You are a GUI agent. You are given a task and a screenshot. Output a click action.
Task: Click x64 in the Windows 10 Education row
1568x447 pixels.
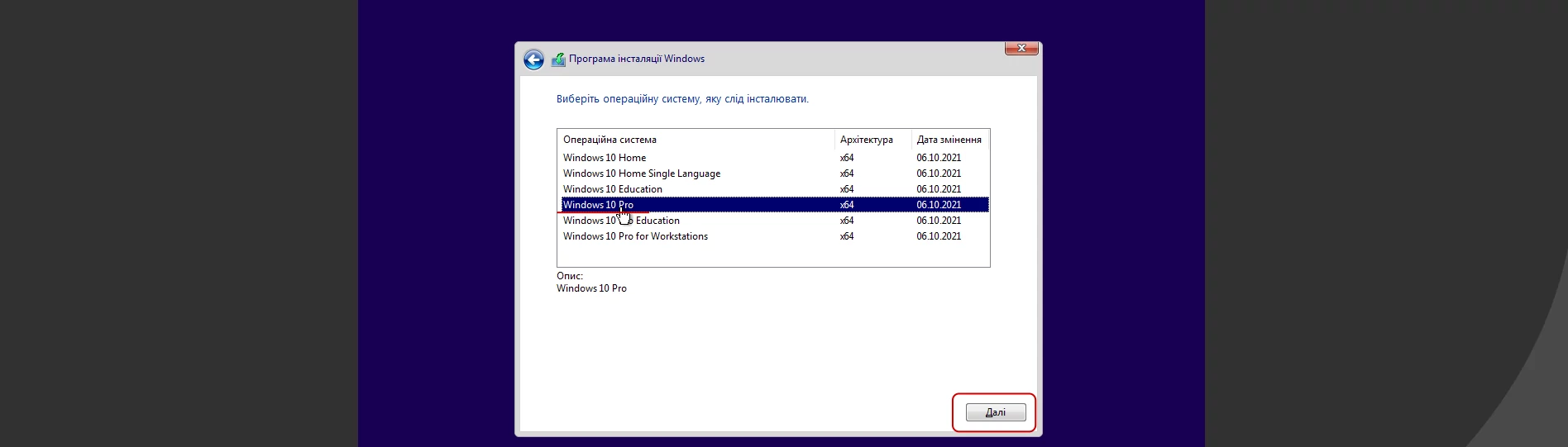[847, 189]
